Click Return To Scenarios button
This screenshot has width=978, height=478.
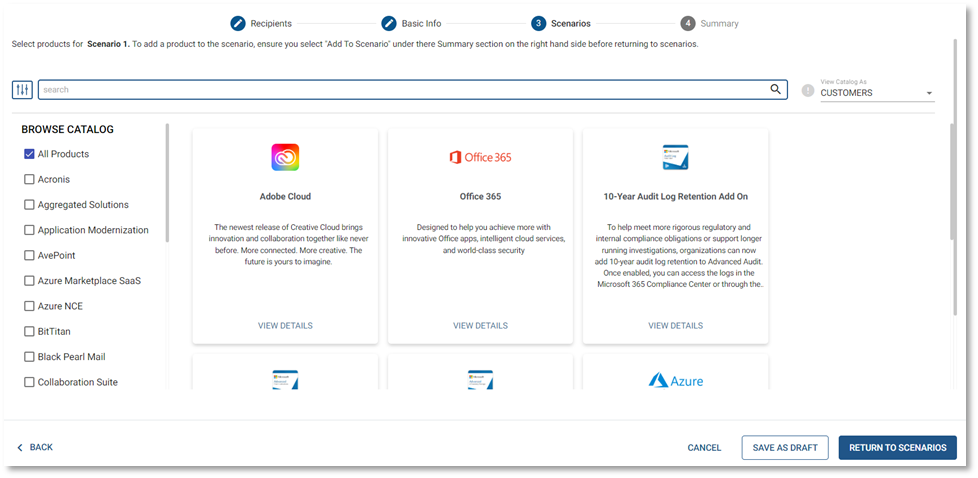coord(898,447)
